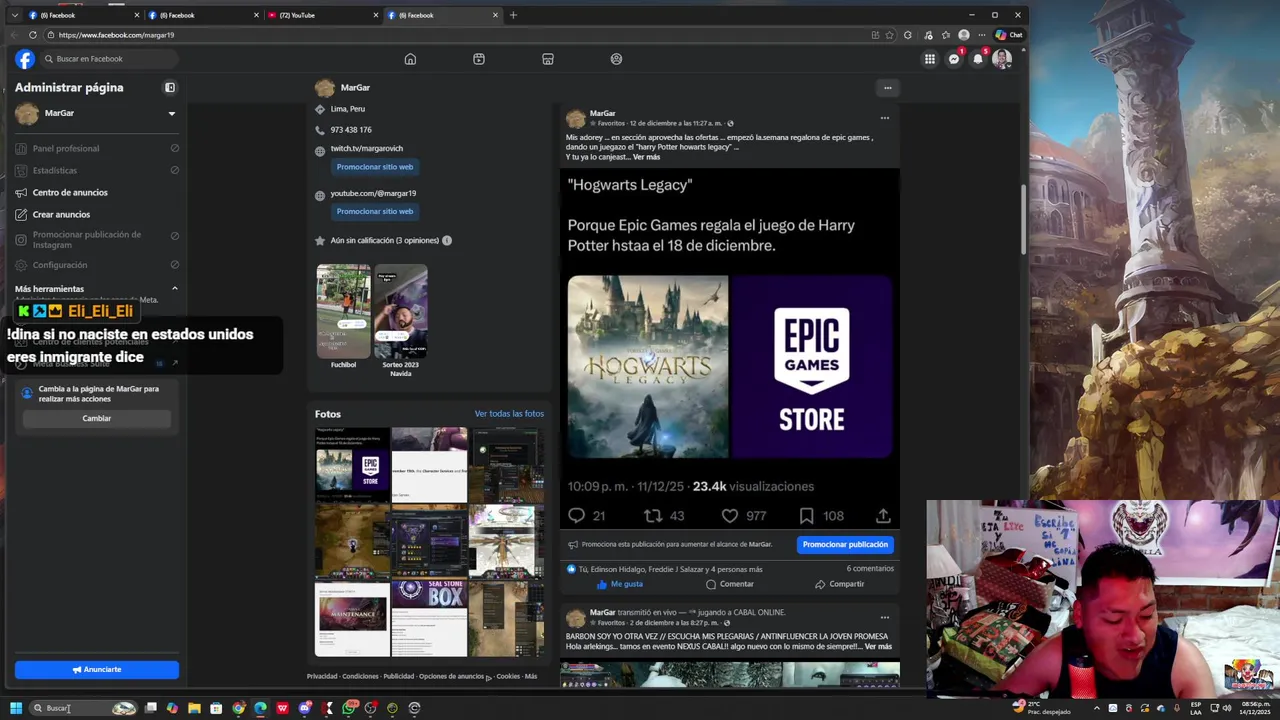Click the taskbar Buscar search box

(x=83, y=708)
